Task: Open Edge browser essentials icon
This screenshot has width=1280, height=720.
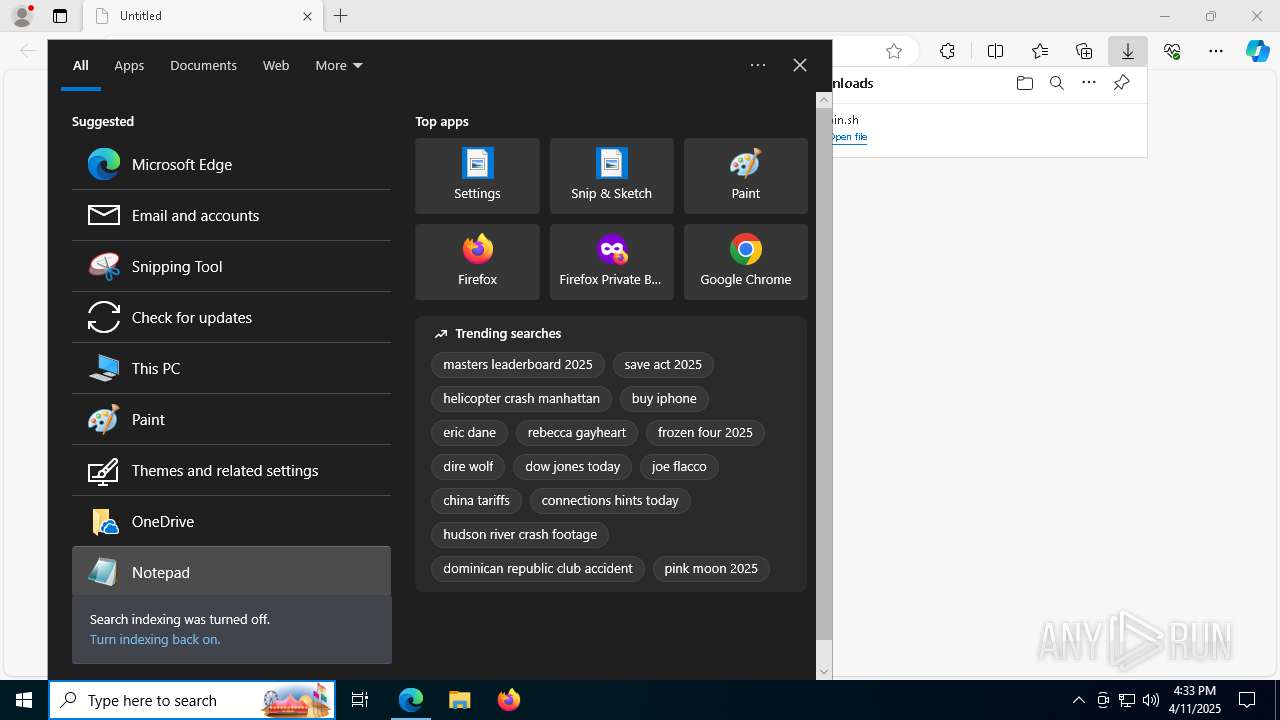Action: tap(1172, 51)
